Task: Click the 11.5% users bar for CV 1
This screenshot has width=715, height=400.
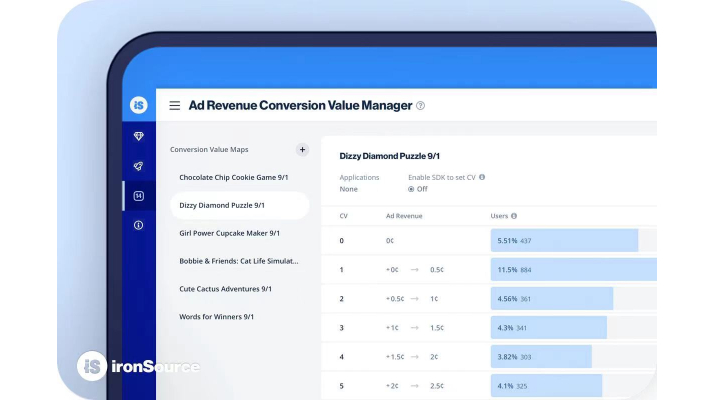Action: (x=572, y=270)
